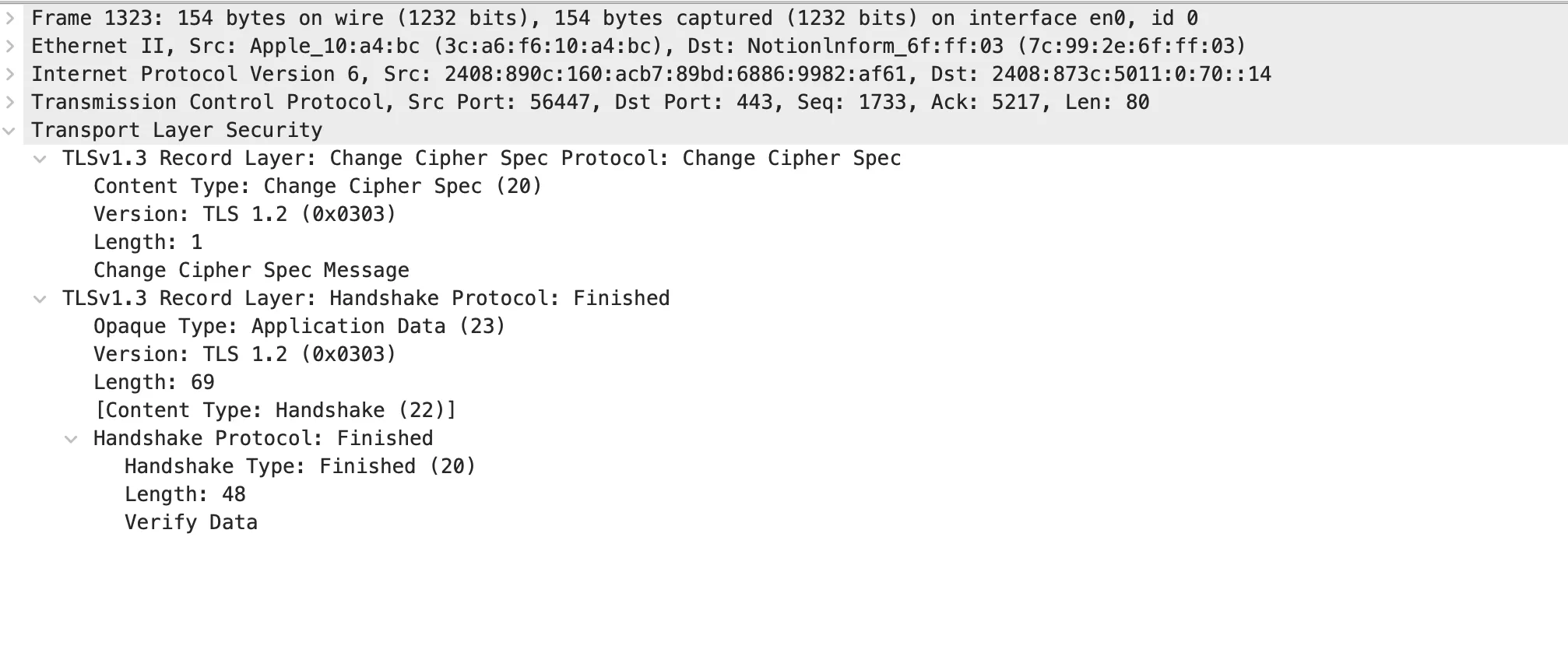Expand Transmission Control Protocol disclosure arrow
1568x649 pixels.
pos(10,102)
